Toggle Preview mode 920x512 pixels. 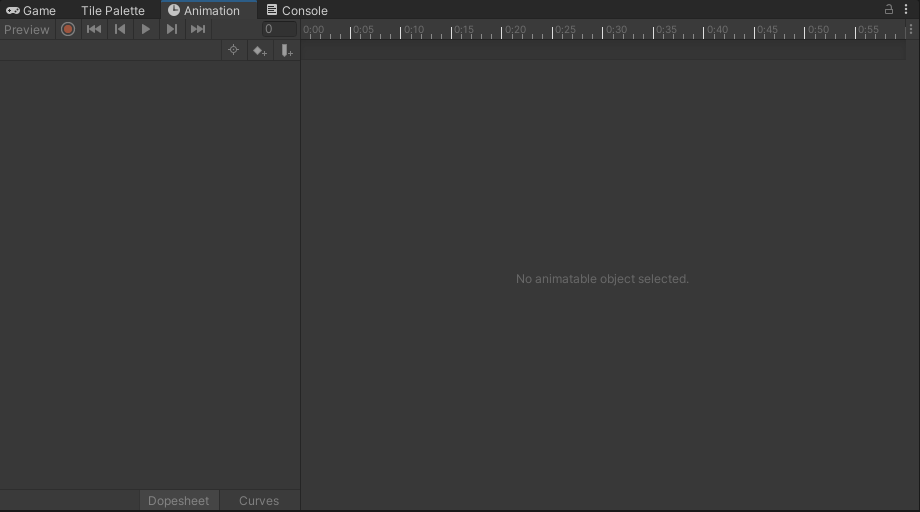[x=27, y=29]
